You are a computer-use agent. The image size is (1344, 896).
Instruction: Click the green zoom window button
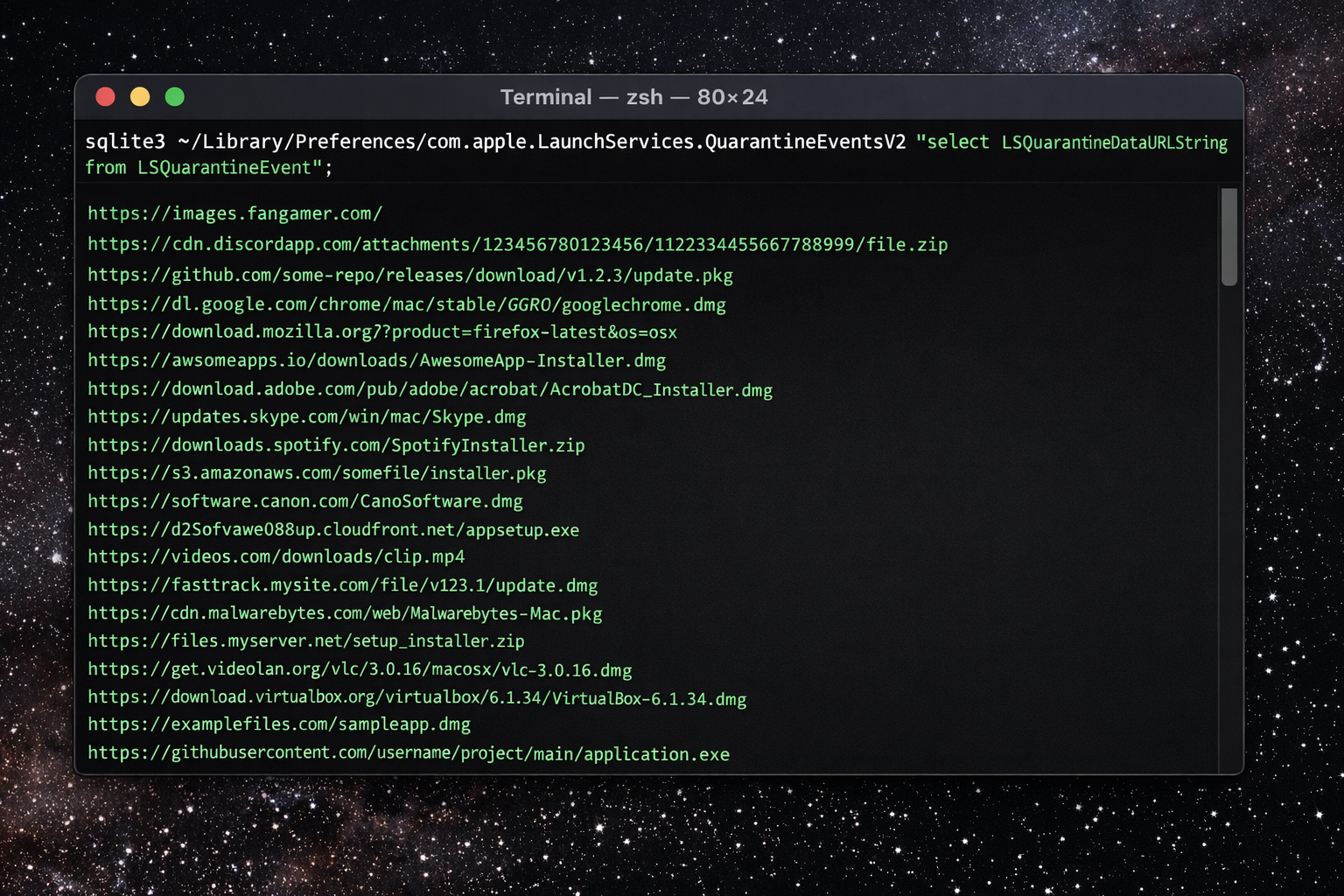(175, 97)
